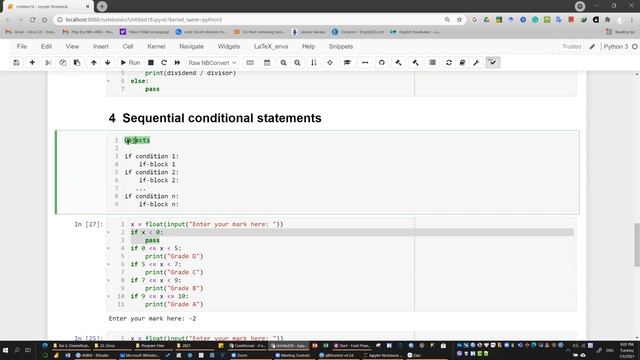This screenshot has width=640, height=360.
Task: Open the Kernel menu
Action: pyautogui.click(x=156, y=47)
